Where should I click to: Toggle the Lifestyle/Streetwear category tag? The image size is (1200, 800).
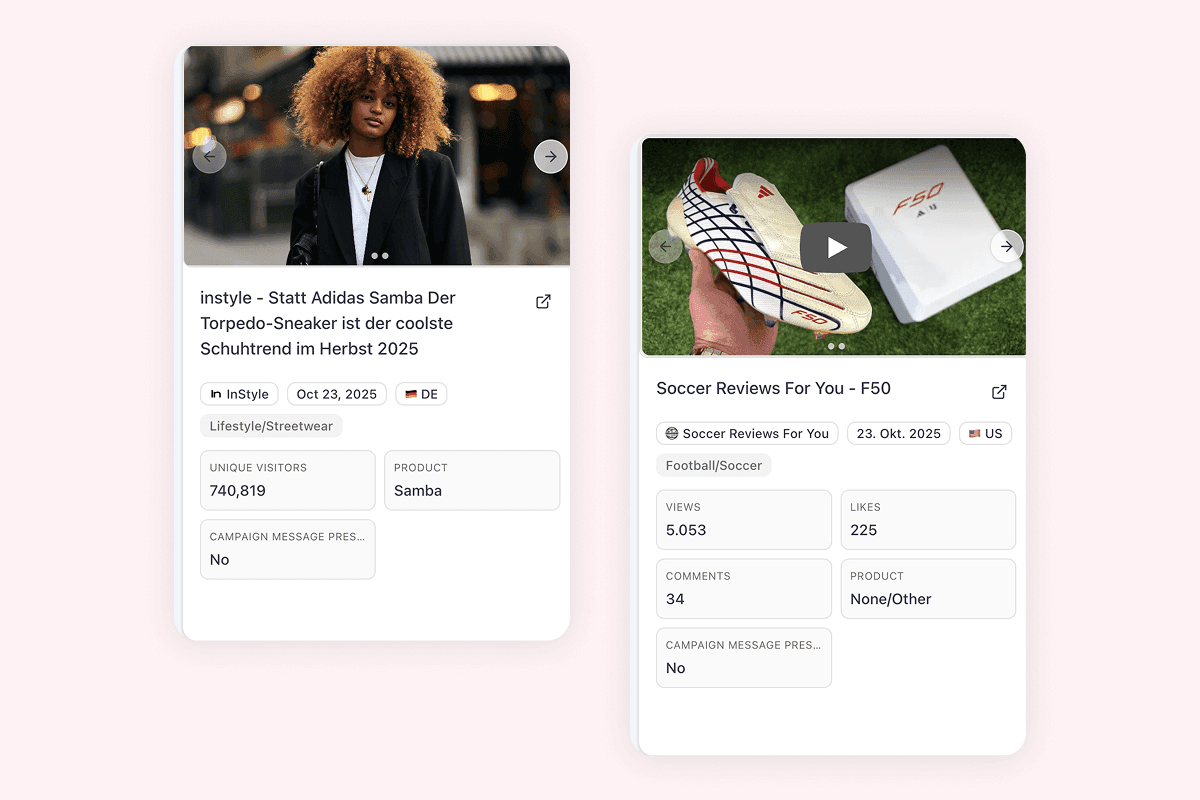(x=271, y=425)
